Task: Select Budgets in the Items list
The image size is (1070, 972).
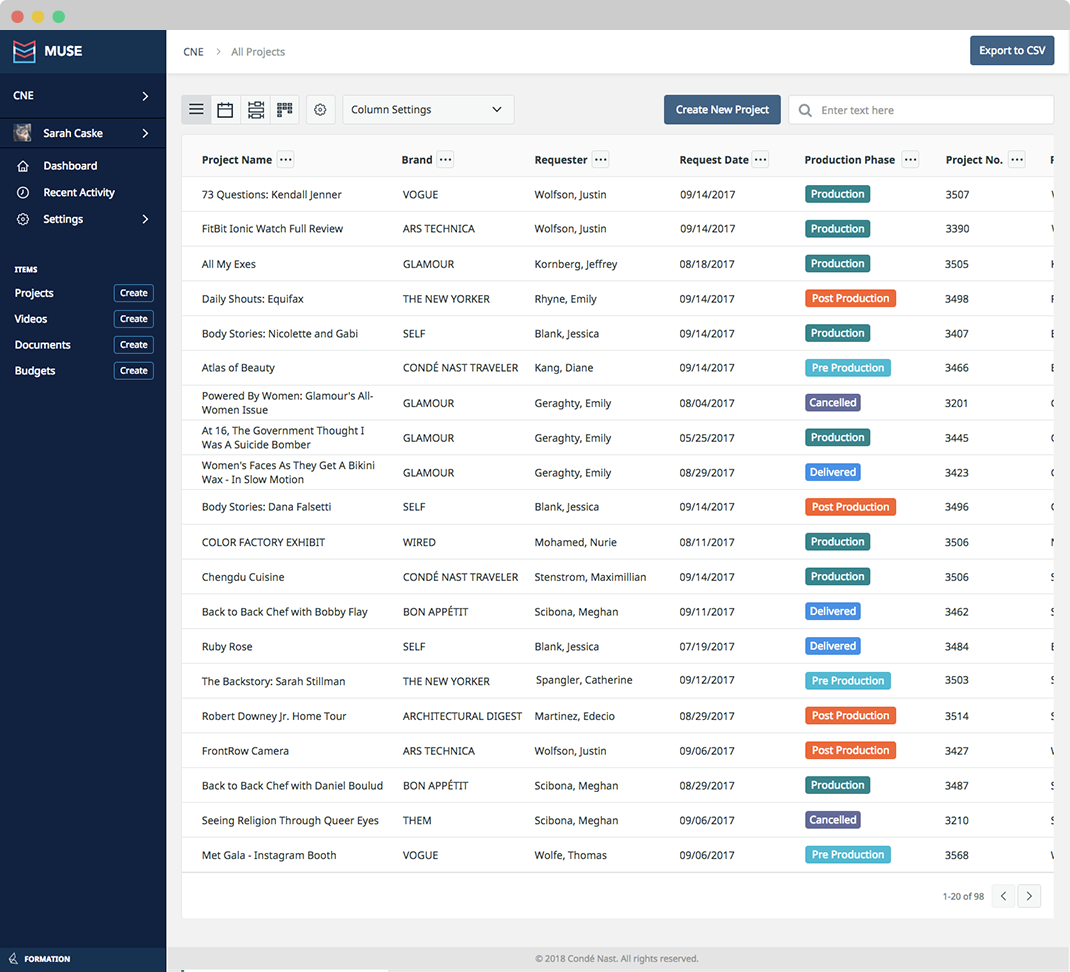Action: [x=35, y=371]
